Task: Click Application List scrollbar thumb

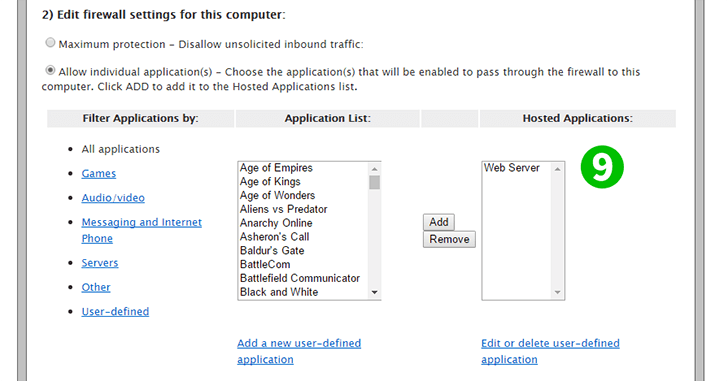Action: point(375,182)
